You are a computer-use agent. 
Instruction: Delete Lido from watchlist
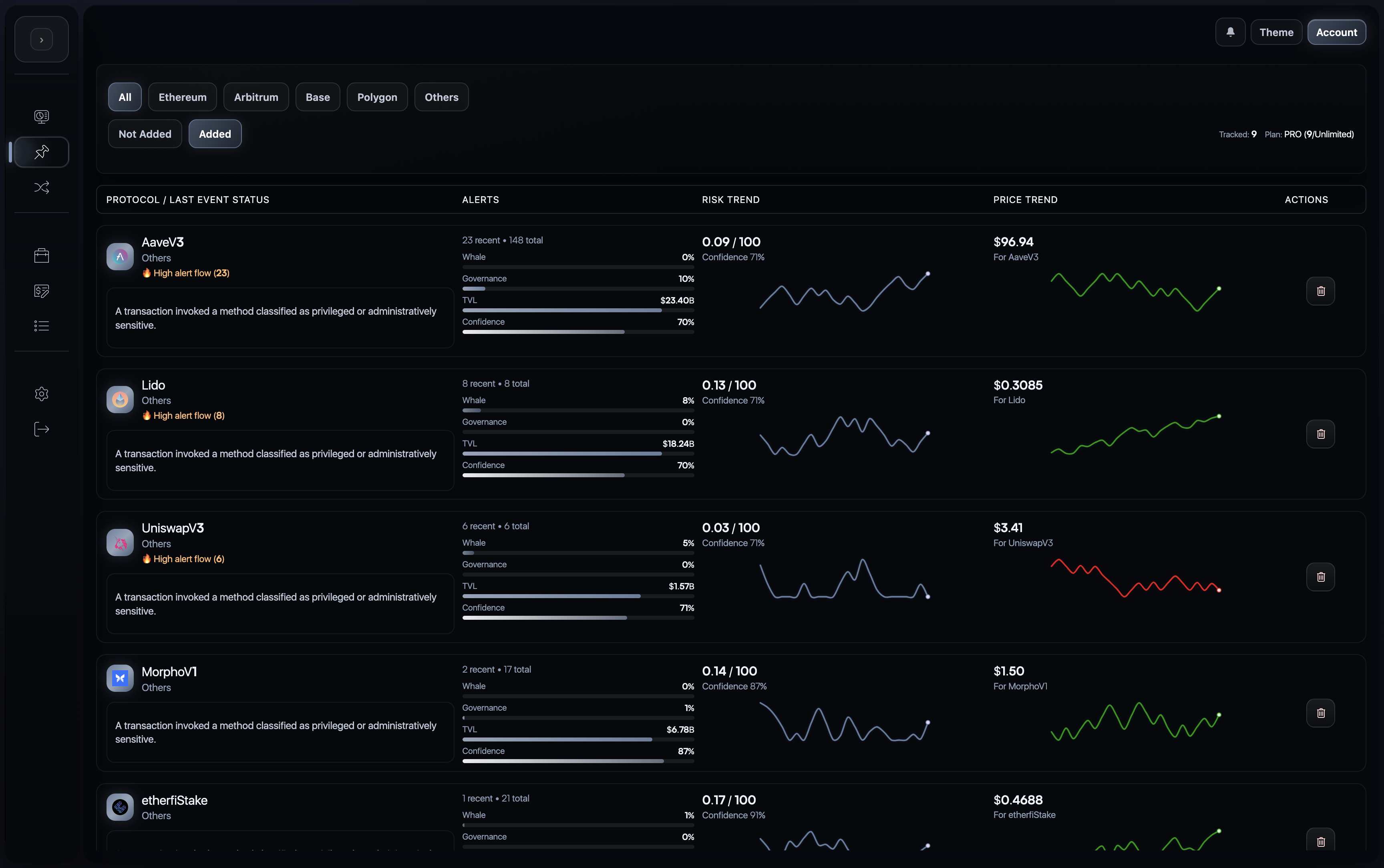1320,434
